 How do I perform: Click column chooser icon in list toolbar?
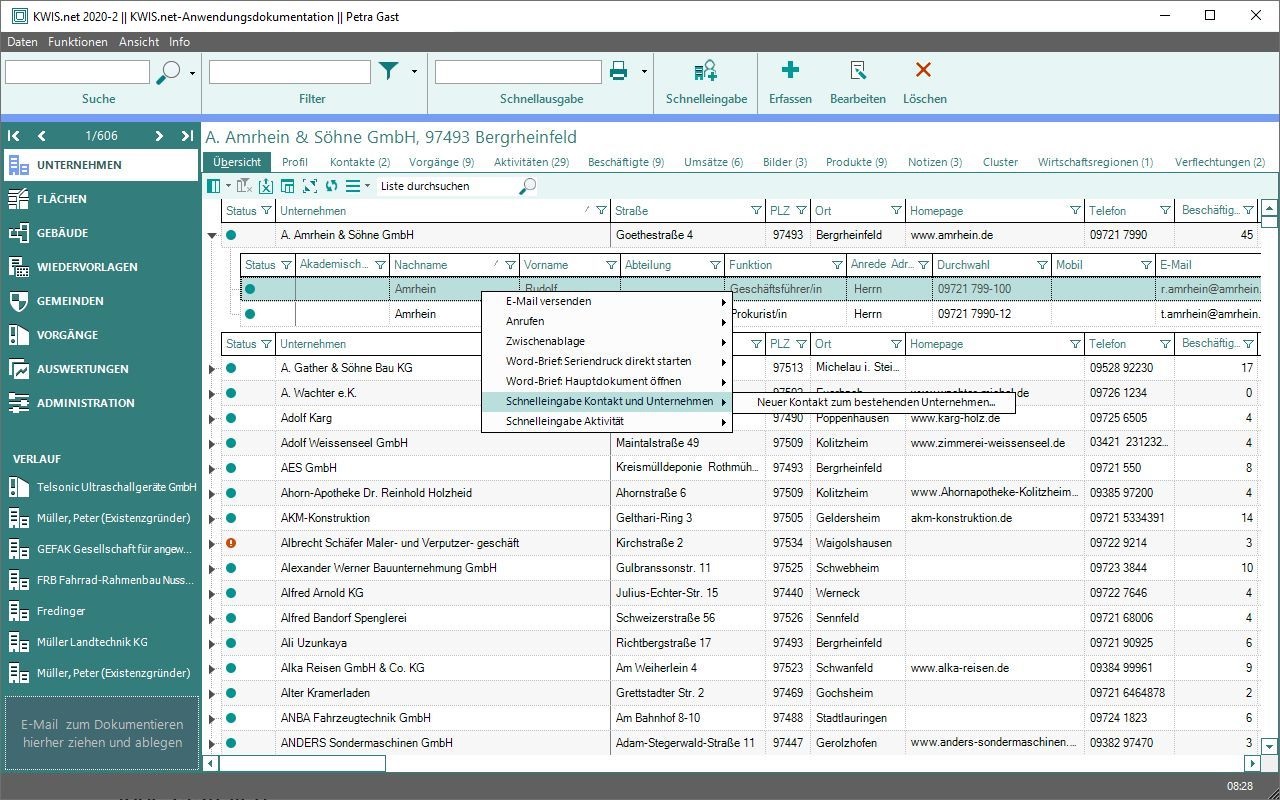point(214,186)
